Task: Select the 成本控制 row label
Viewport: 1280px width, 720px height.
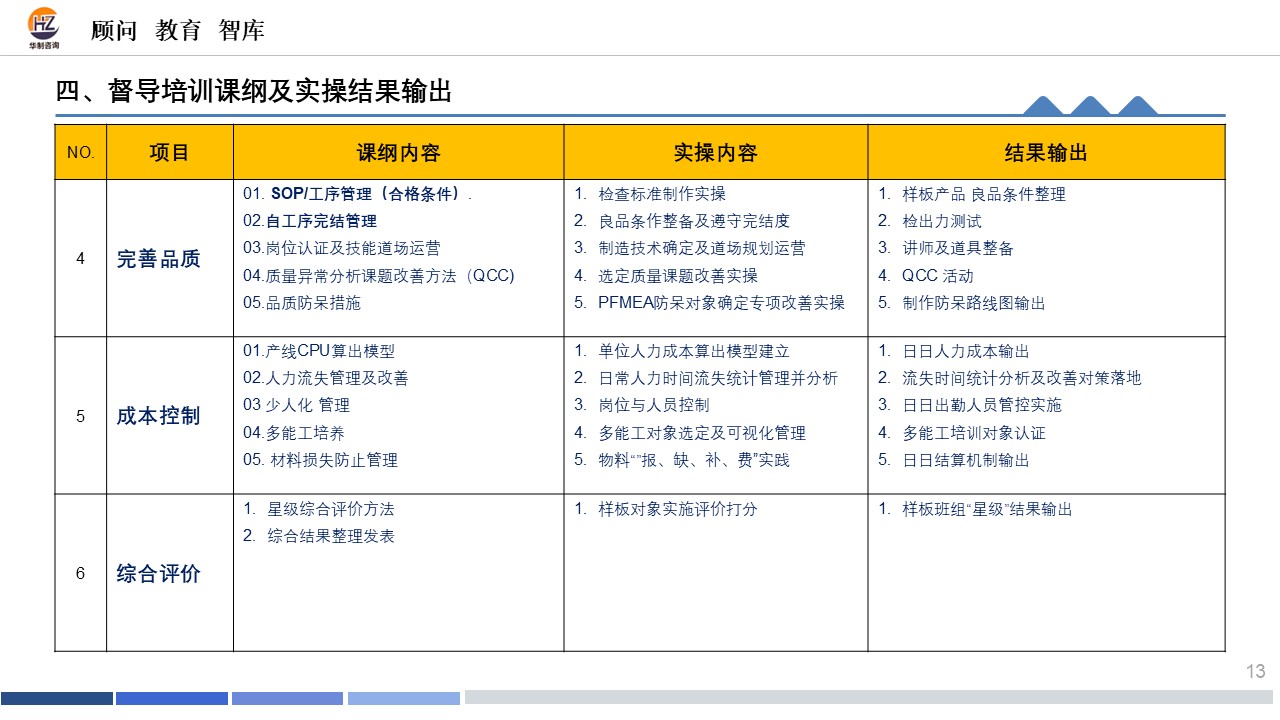Action: pyautogui.click(x=159, y=416)
